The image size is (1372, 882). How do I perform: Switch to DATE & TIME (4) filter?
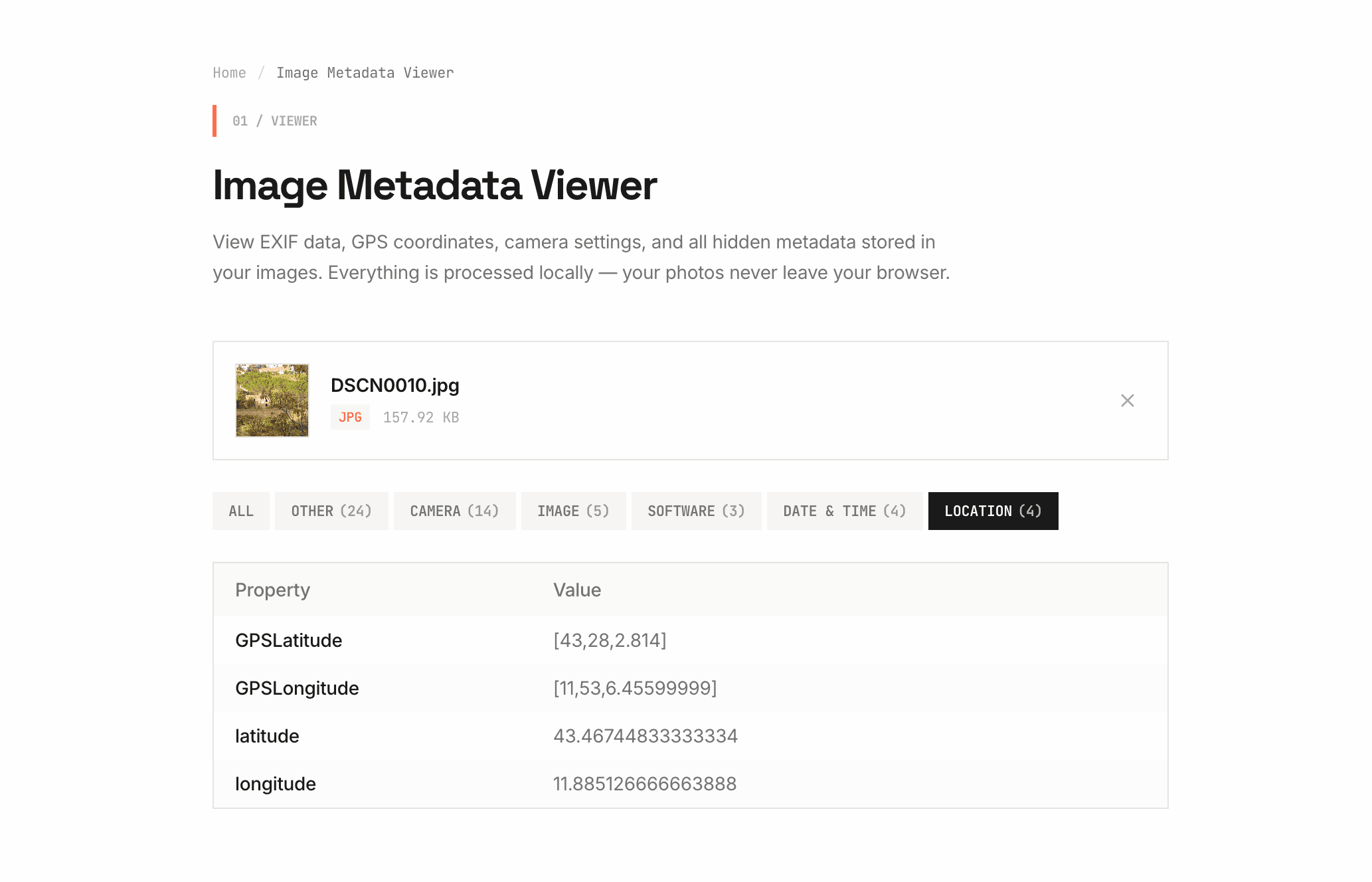coord(844,511)
